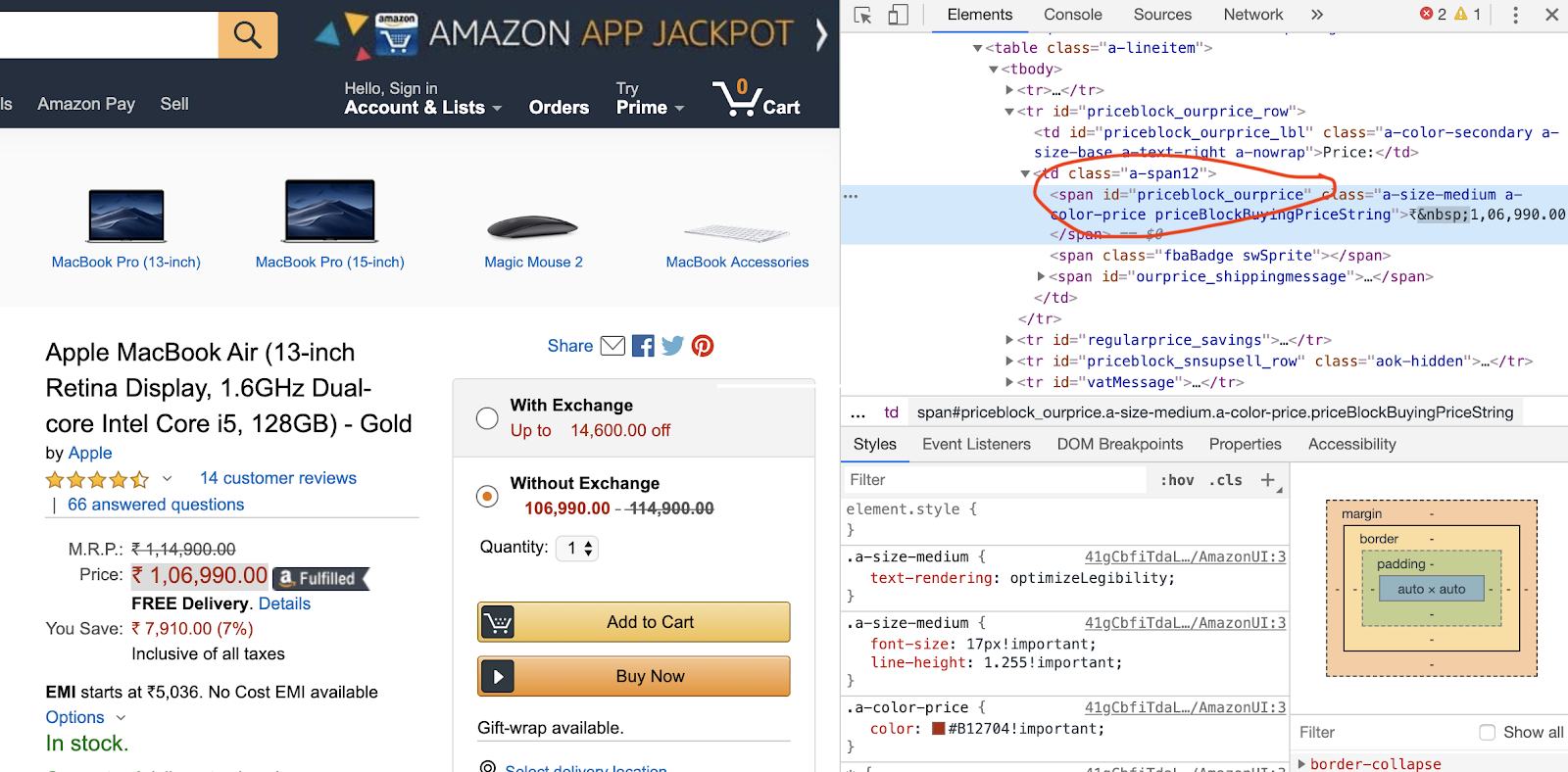Click the red error count indicator
The image size is (1568, 772).
[1433, 14]
